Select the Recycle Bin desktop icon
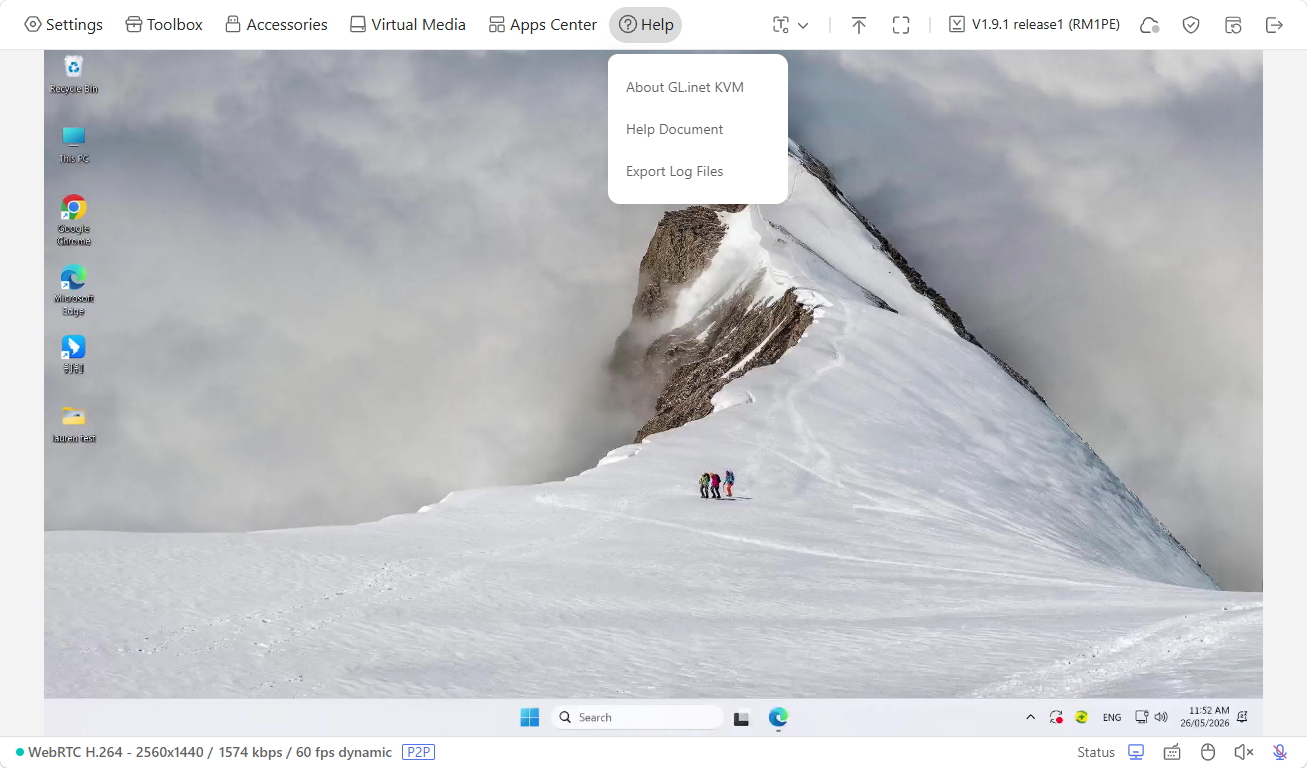The width and height of the screenshot is (1307, 768). pyautogui.click(x=74, y=75)
